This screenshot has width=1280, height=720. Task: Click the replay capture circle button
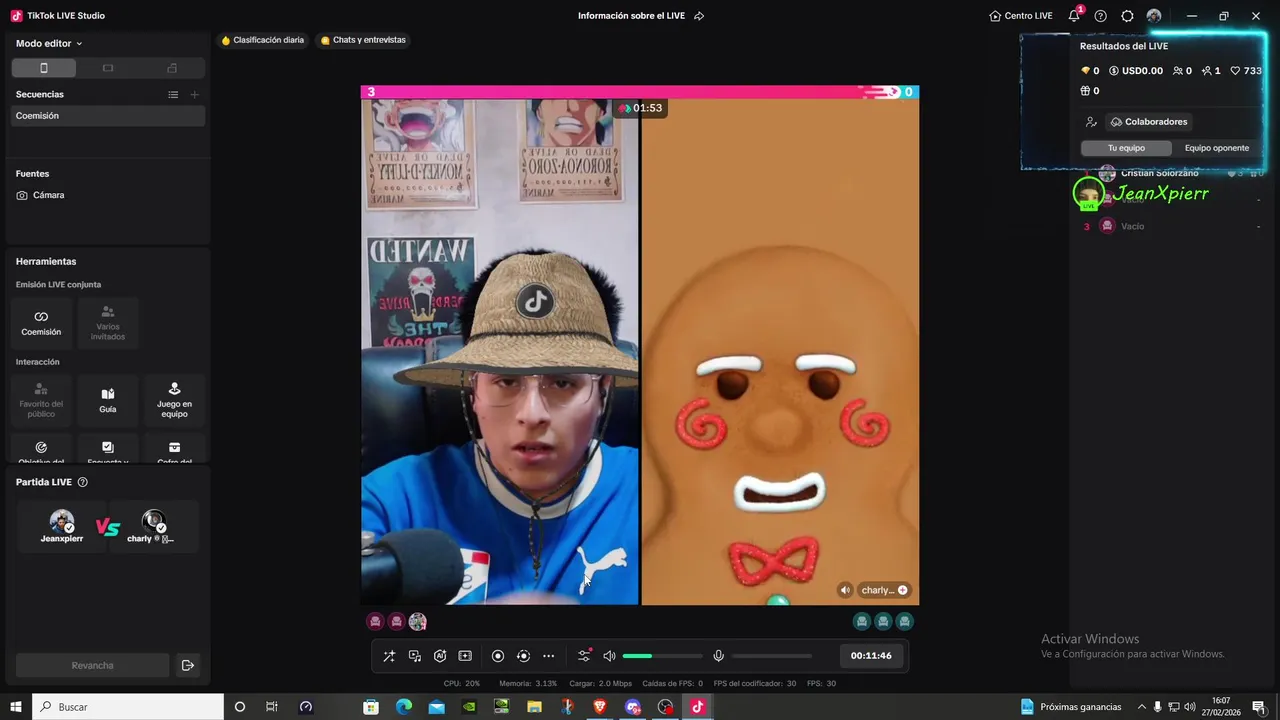pyautogui.click(x=523, y=656)
